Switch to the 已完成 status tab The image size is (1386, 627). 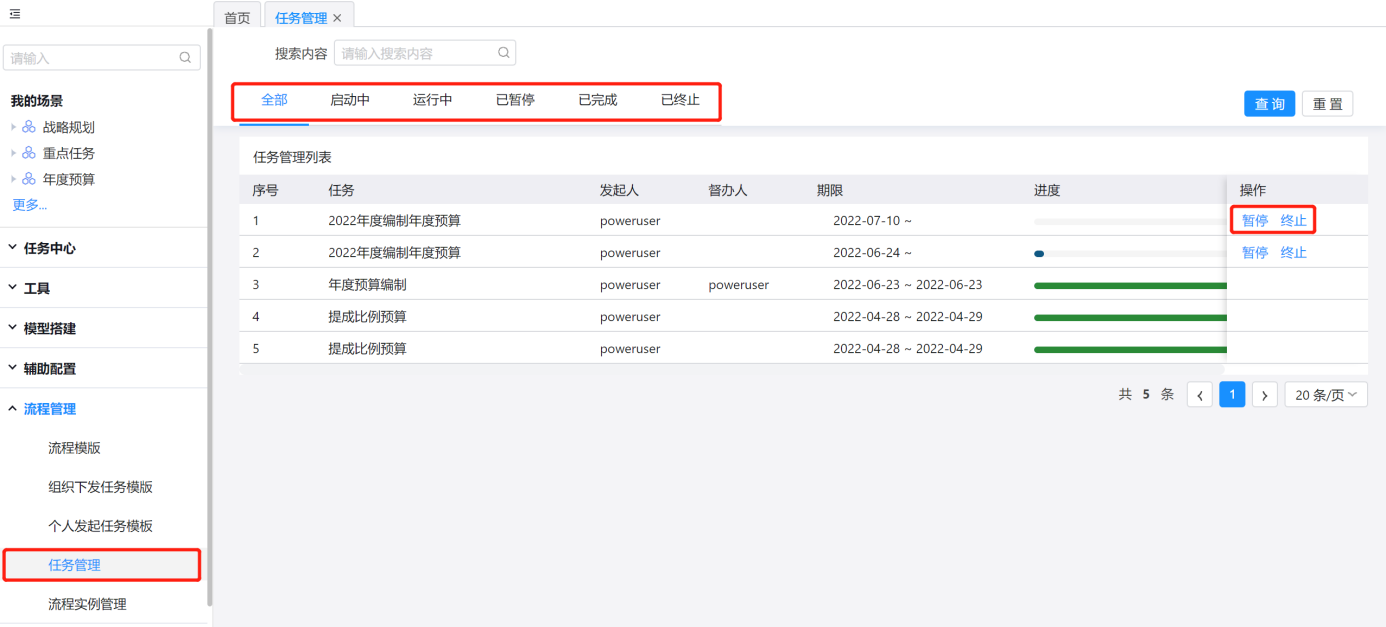click(x=597, y=100)
